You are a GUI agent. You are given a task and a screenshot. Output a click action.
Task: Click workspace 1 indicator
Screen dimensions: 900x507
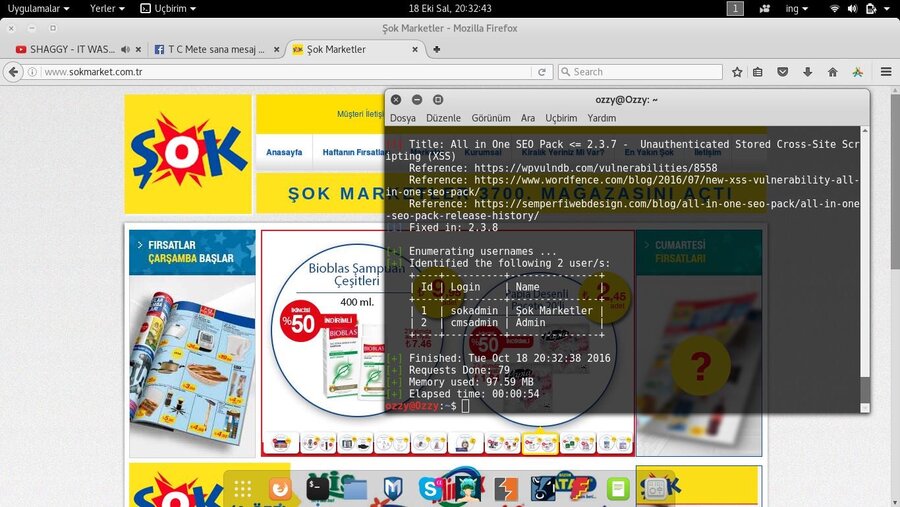pyautogui.click(x=735, y=8)
